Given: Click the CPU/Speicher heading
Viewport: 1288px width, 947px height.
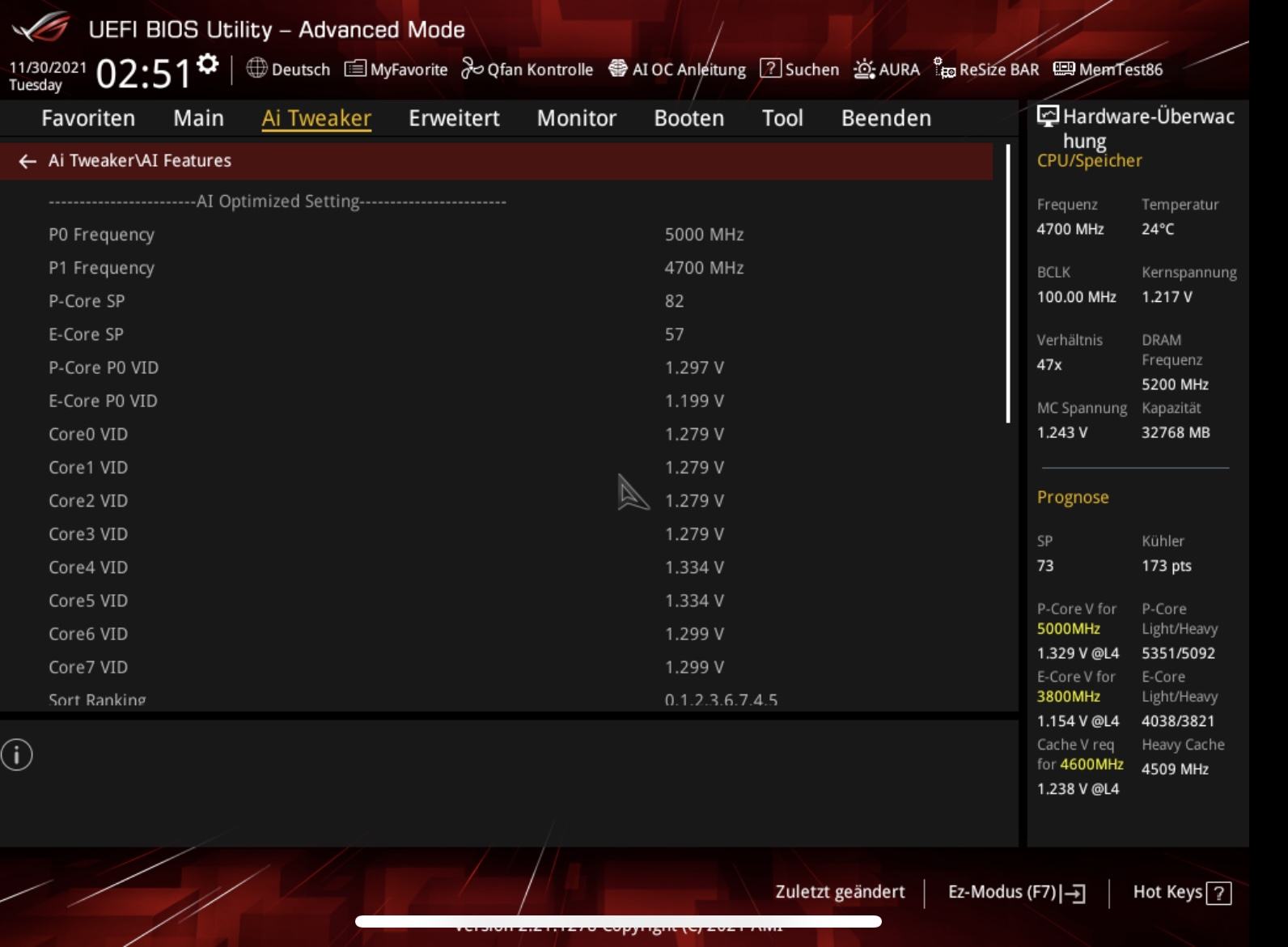Looking at the screenshot, I should pyautogui.click(x=1089, y=161).
